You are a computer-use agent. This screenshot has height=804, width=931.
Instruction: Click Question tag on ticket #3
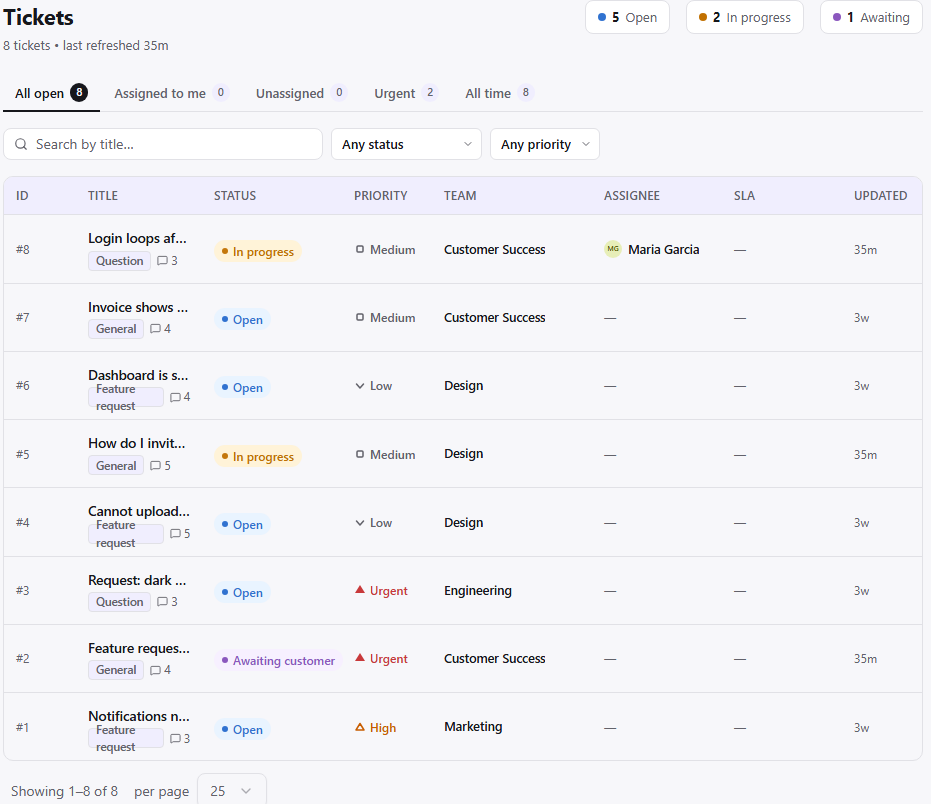click(x=119, y=602)
